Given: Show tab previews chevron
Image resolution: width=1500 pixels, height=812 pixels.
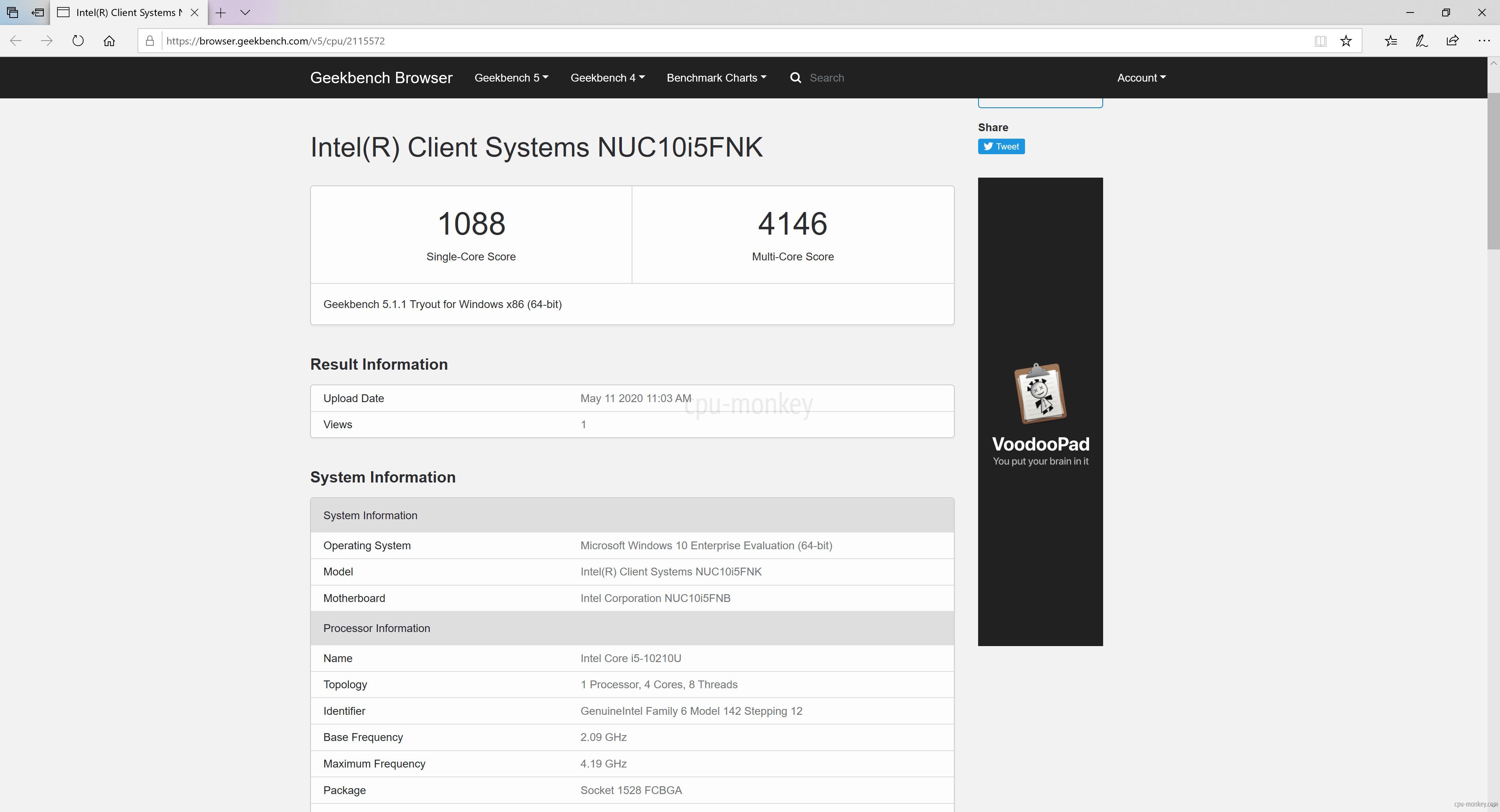Looking at the screenshot, I should coord(245,12).
